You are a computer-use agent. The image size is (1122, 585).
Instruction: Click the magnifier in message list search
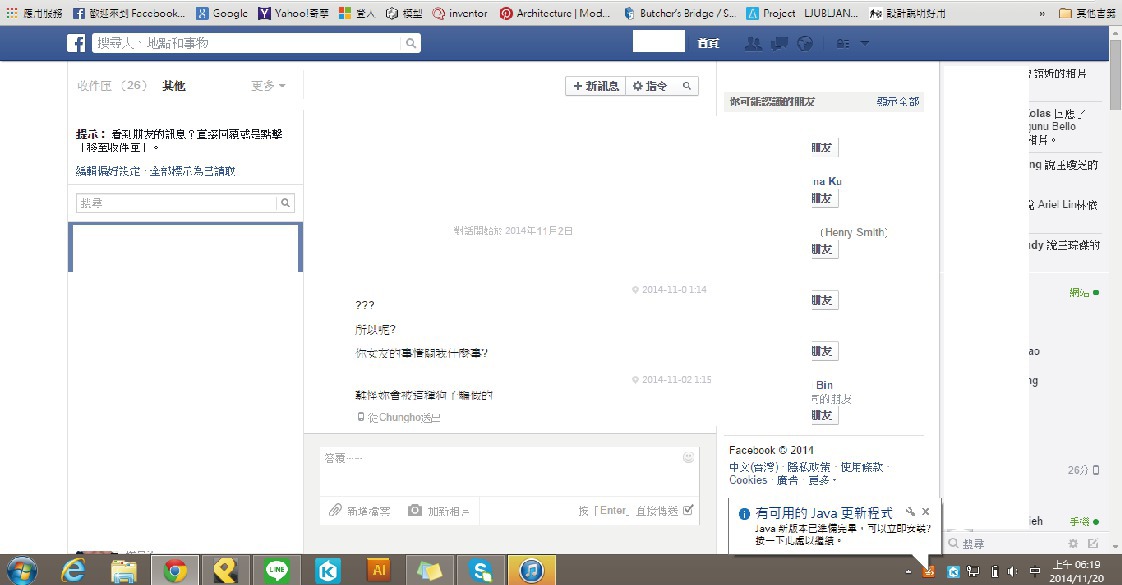[x=286, y=203]
